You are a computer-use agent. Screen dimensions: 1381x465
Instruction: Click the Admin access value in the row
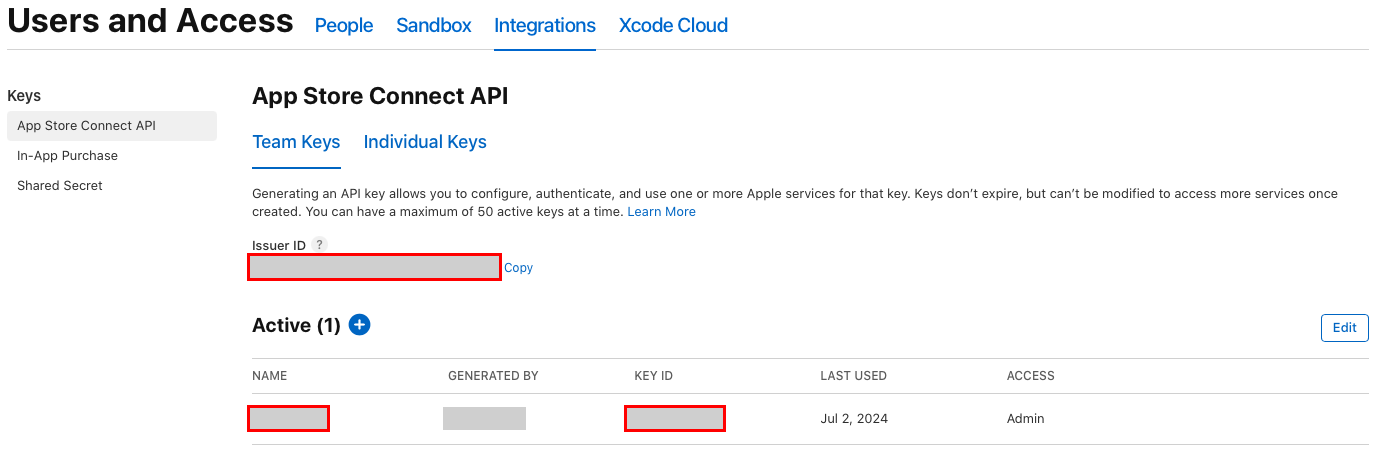coord(1025,419)
